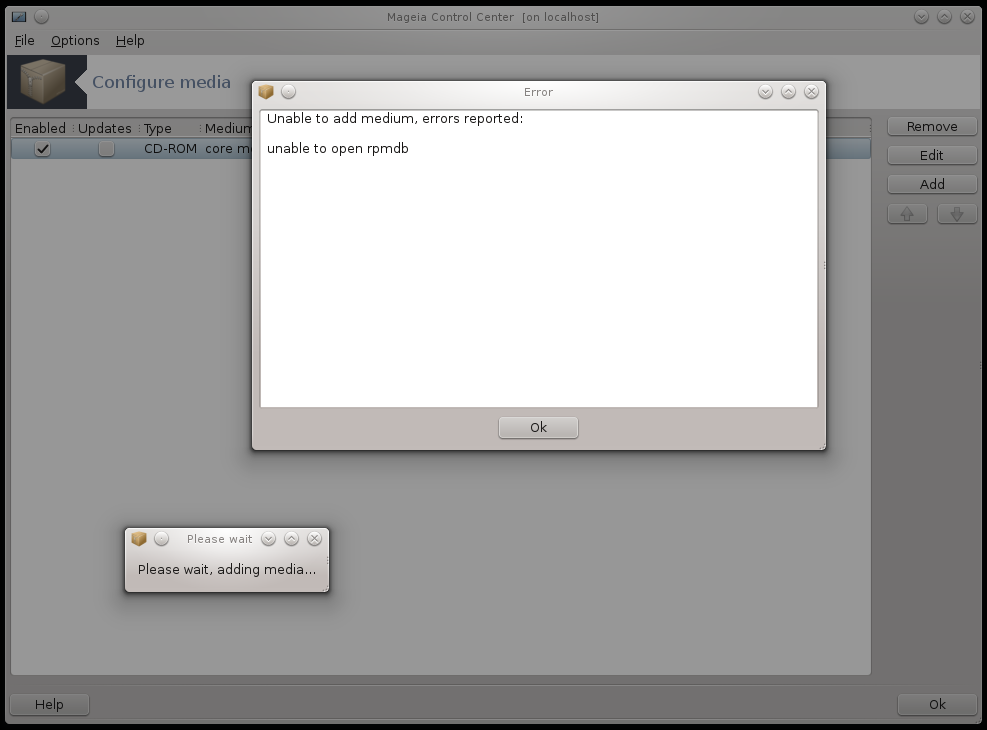The height and width of the screenshot is (730, 987).
Task: Click the Updates column header
Action: [105, 128]
